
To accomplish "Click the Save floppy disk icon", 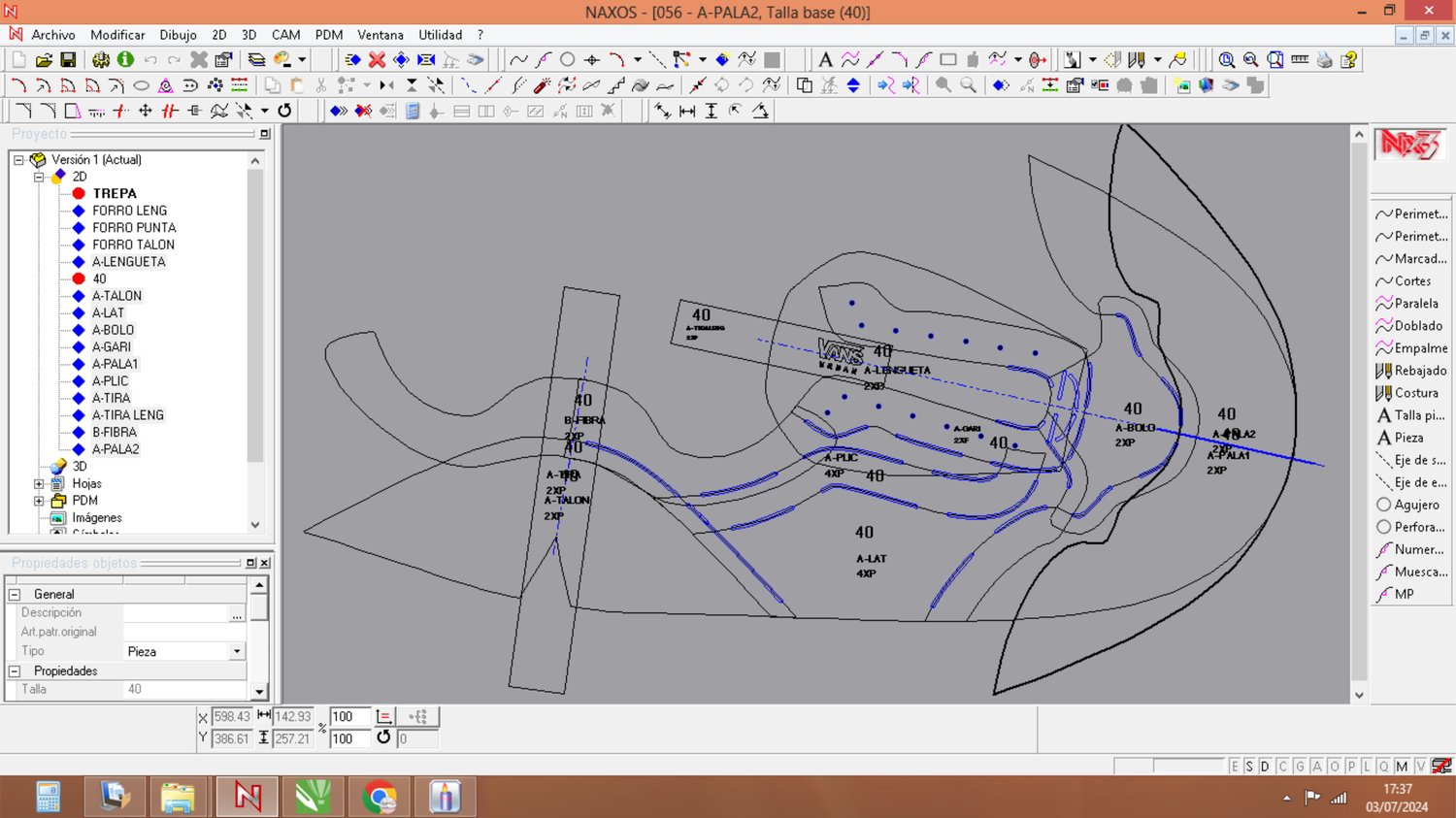I will click(x=68, y=60).
